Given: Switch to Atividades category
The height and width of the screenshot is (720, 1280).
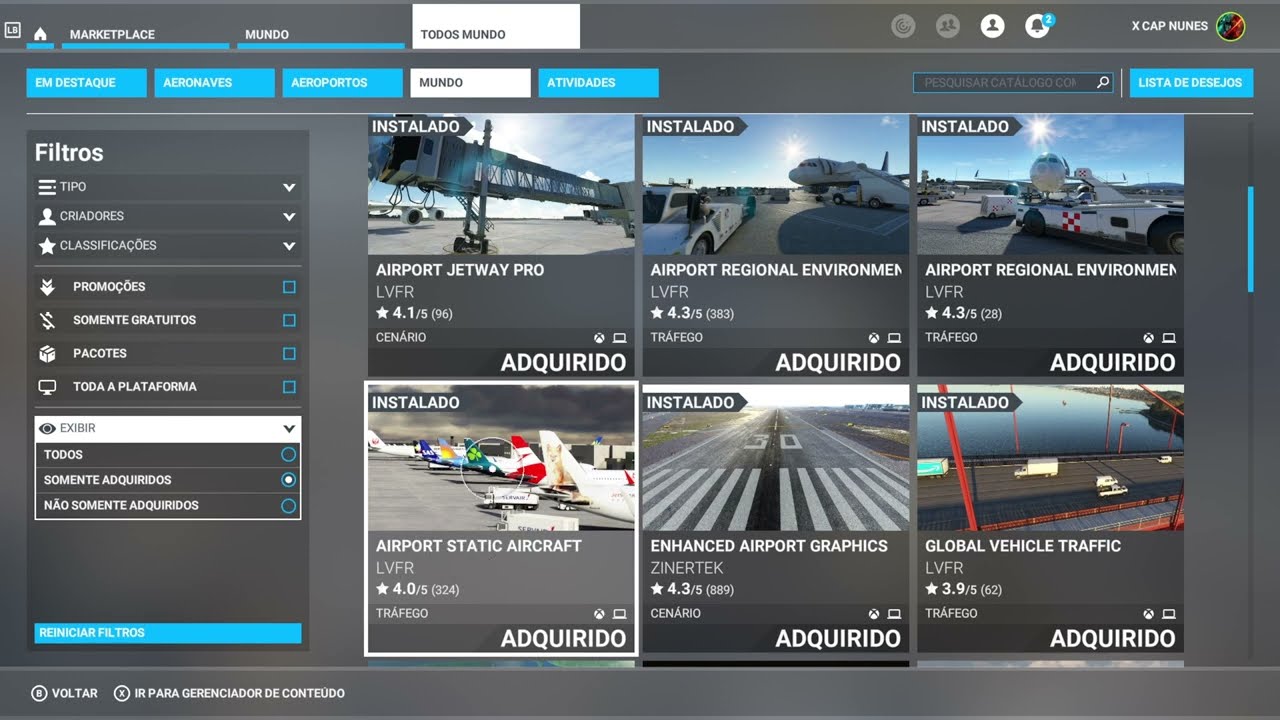Looking at the screenshot, I should (598, 83).
